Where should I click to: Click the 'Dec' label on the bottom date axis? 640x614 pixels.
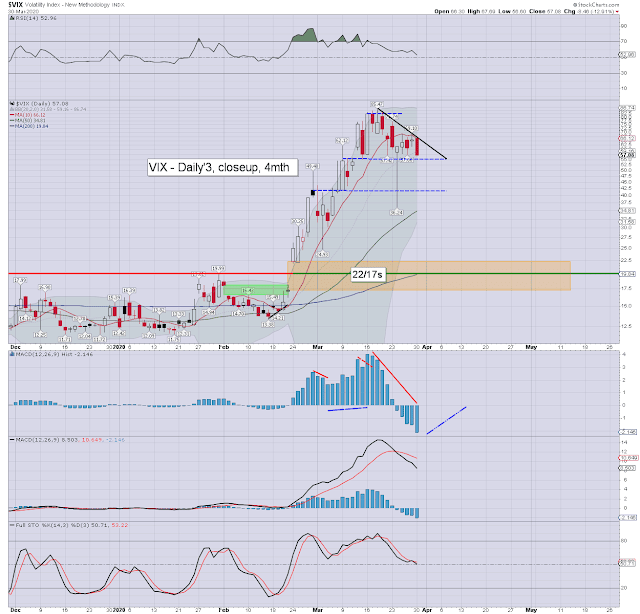[x=16, y=610]
